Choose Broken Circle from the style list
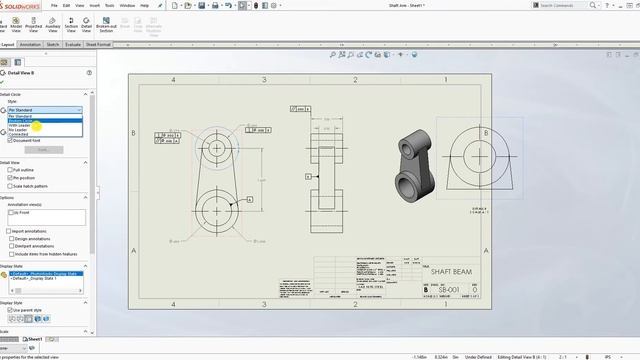Image resolution: width=640 pixels, height=360 pixels. click(x=45, y=121)
